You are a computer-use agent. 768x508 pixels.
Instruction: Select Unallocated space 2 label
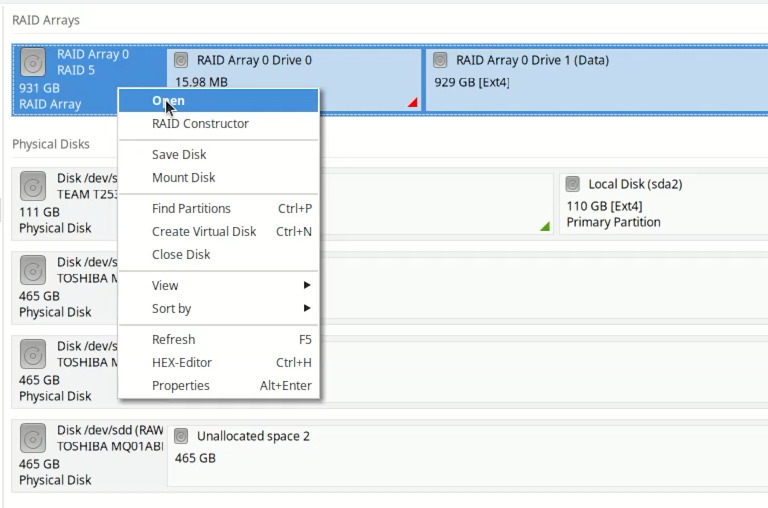click(253, 436)
